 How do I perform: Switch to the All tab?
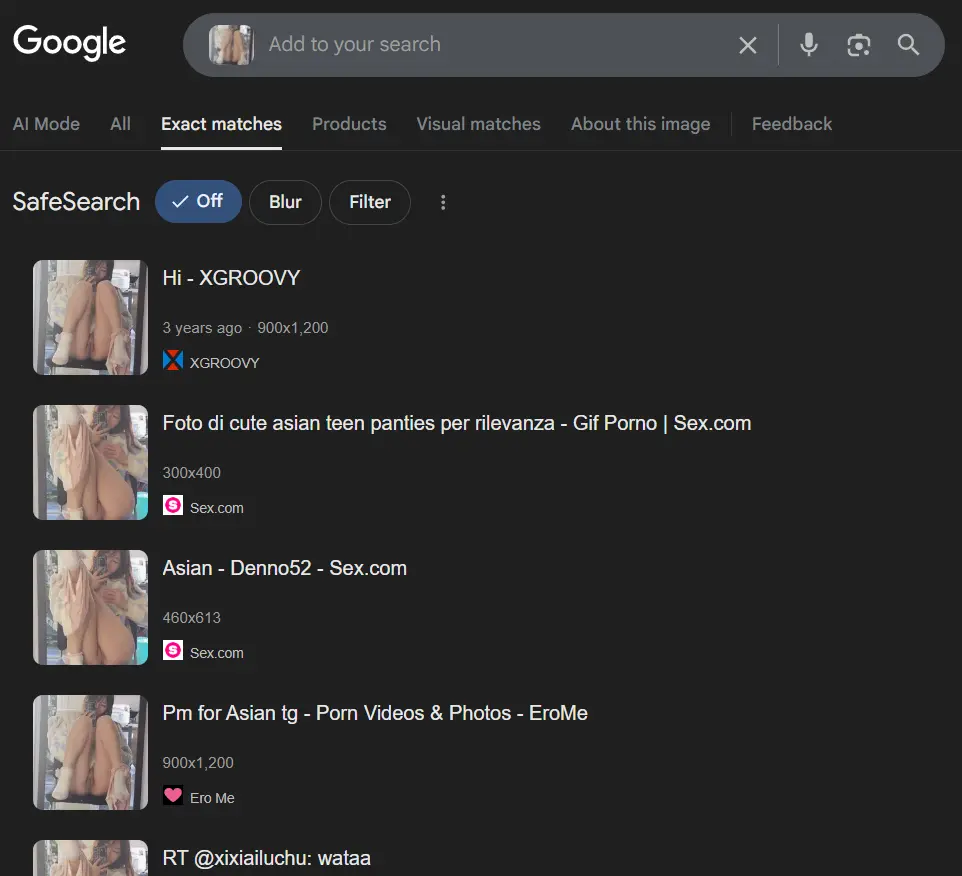coord(120,124)
